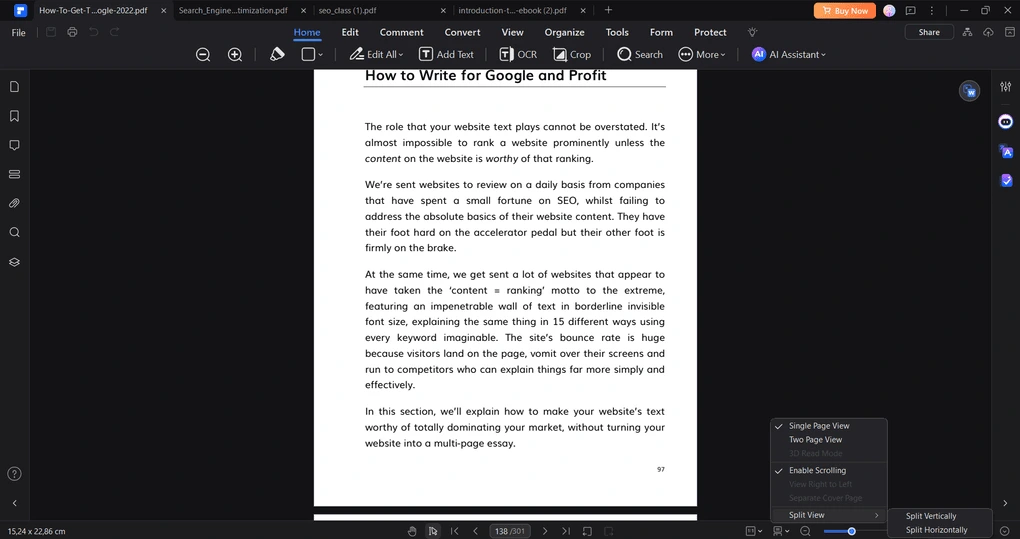Go to the first page

point(455,531)
